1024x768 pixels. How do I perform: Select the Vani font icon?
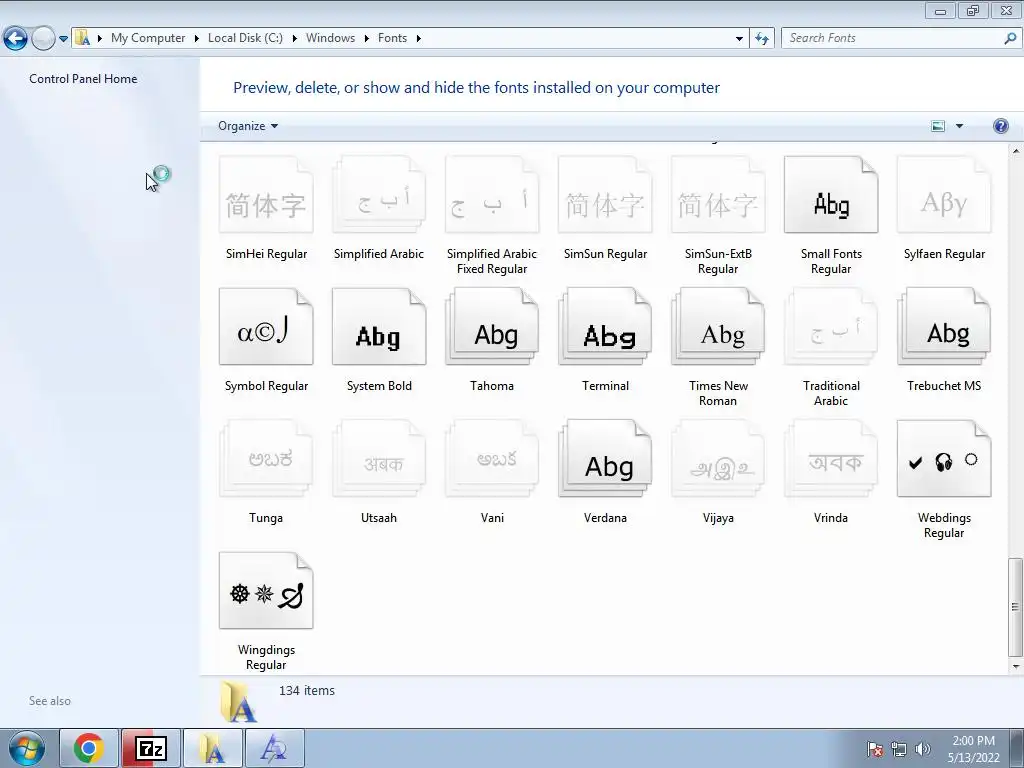[x=492, y=458]
